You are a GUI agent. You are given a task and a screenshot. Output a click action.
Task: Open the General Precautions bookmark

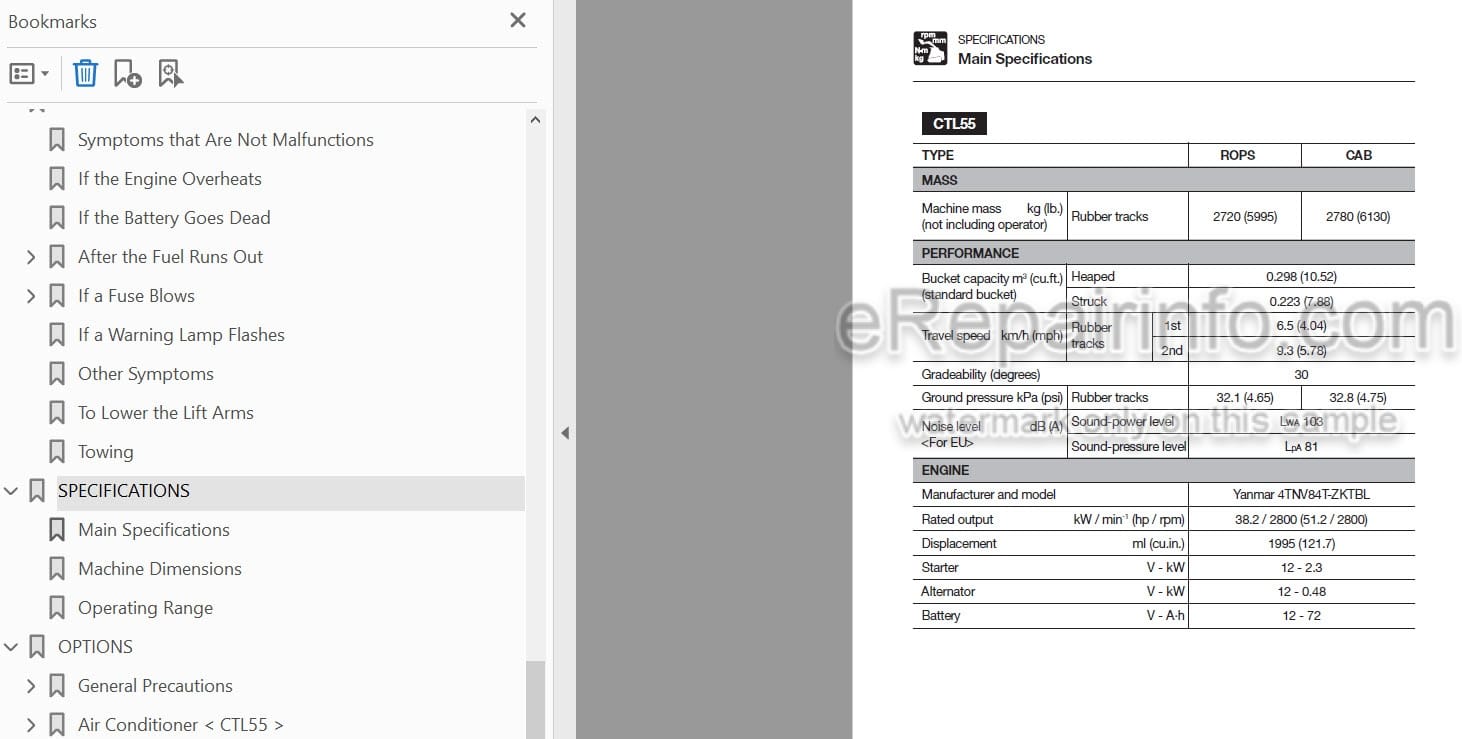(155, 686)
